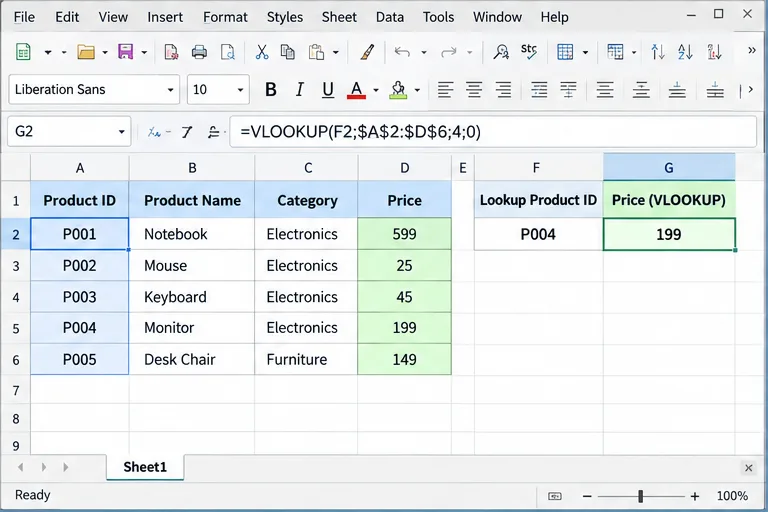The height and width of the screenshot is (512, 768).
Task: Open the Sheet menu
Action: tap(339, 17)
